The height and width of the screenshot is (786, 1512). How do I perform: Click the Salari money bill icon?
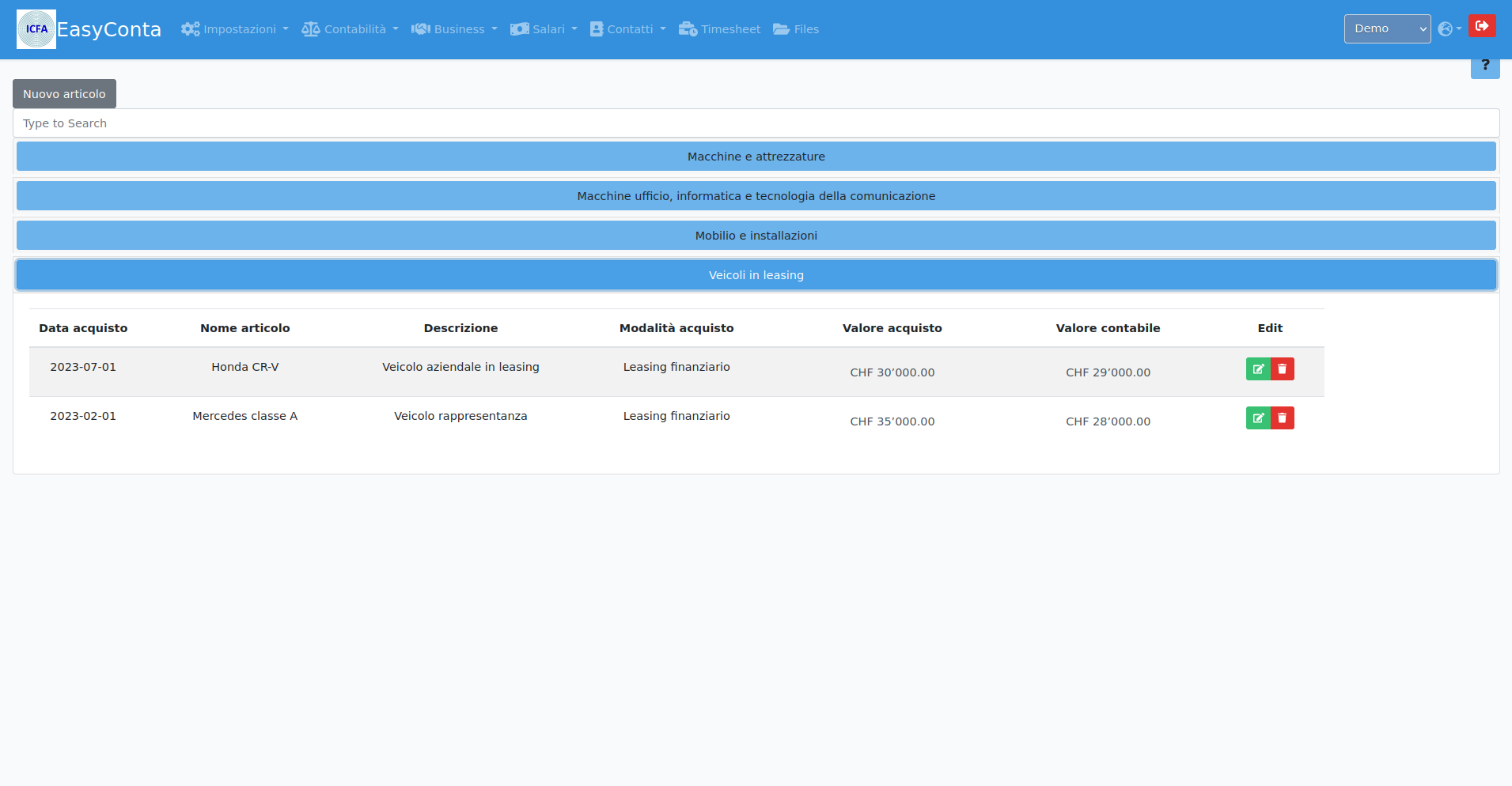pos(519,29)
